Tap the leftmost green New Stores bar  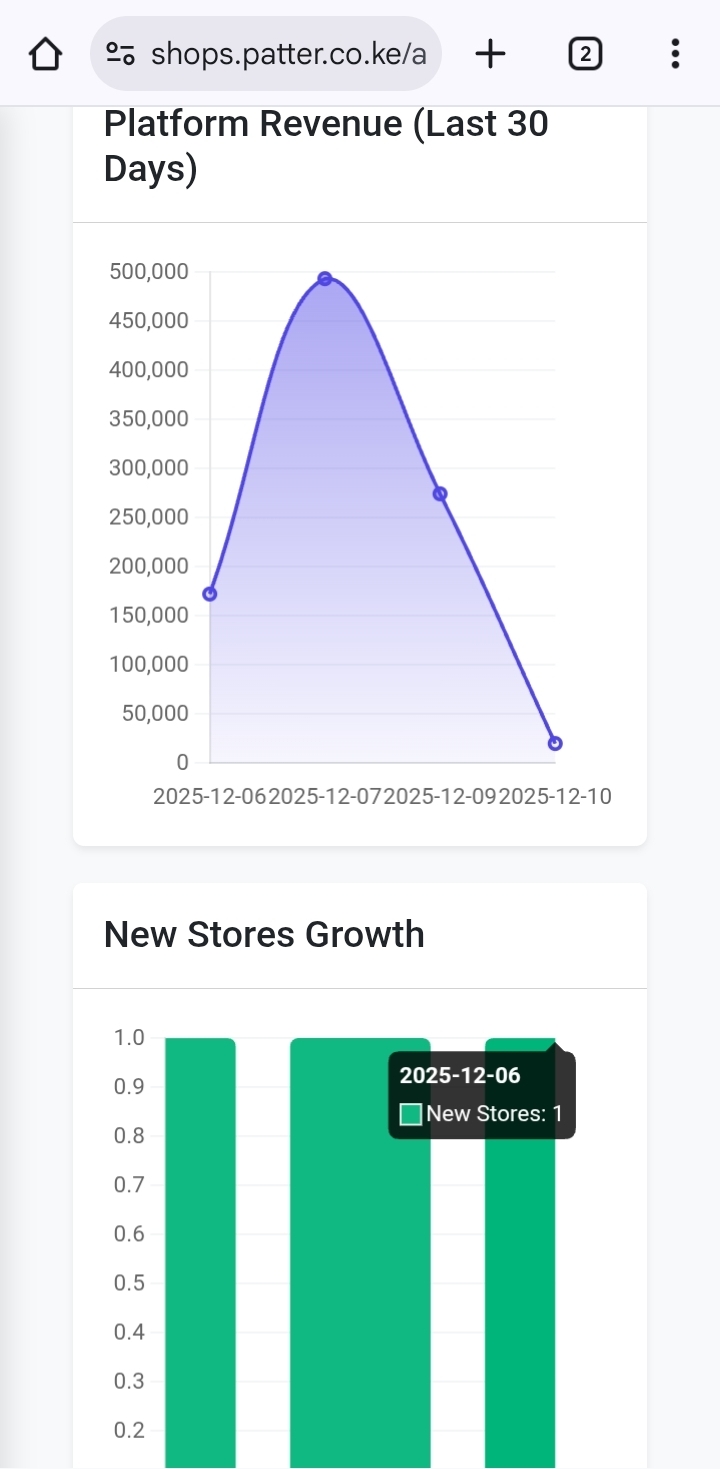[x=200, y=1250]
